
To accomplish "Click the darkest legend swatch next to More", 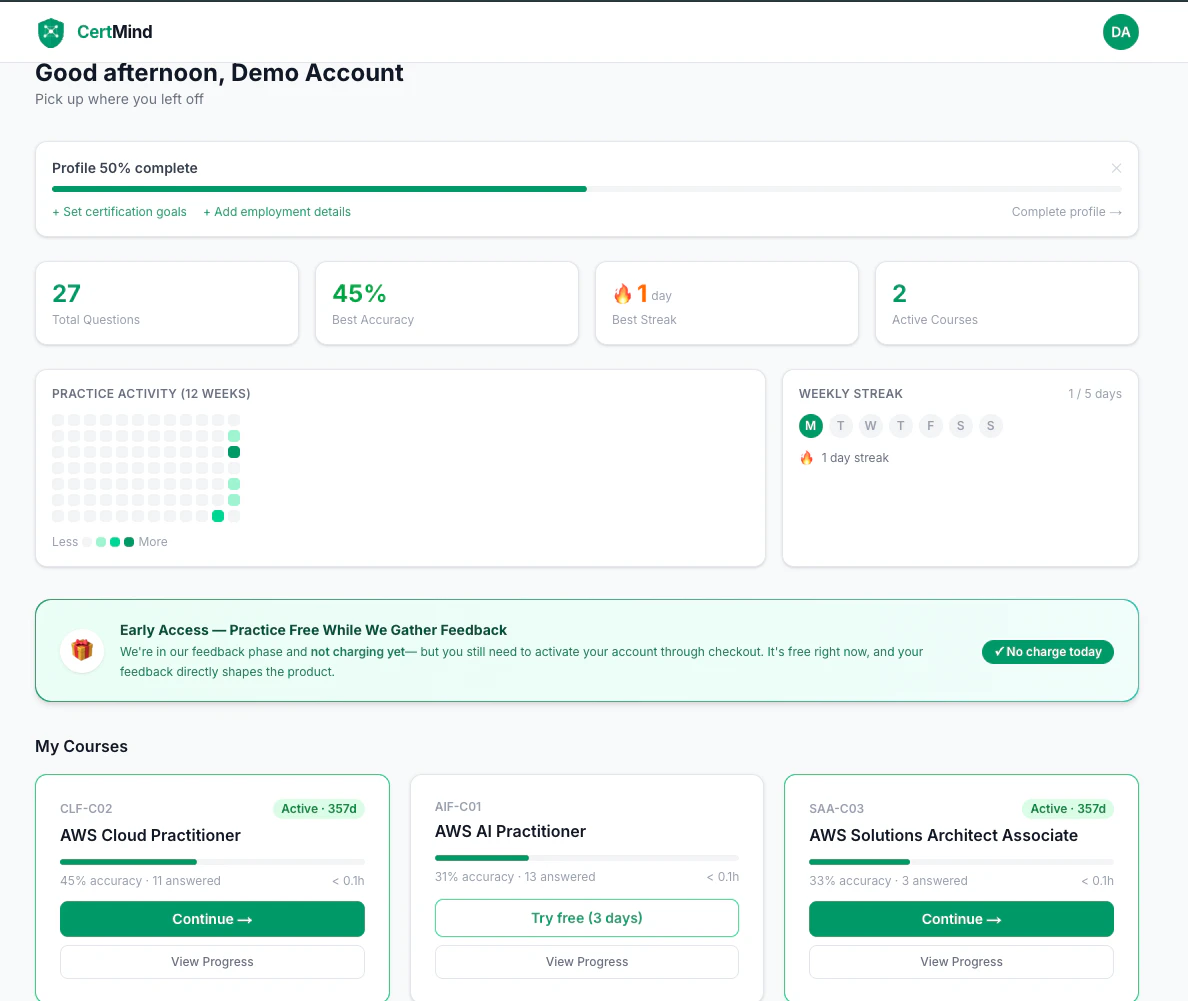I will click(x=129, y=542).
